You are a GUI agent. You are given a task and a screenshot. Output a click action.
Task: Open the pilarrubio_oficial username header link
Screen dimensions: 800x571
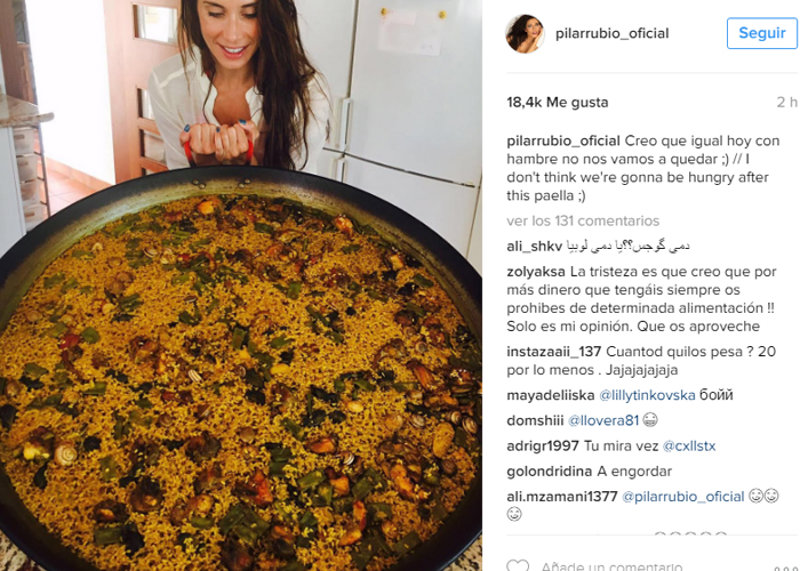[x=612, y=34]
